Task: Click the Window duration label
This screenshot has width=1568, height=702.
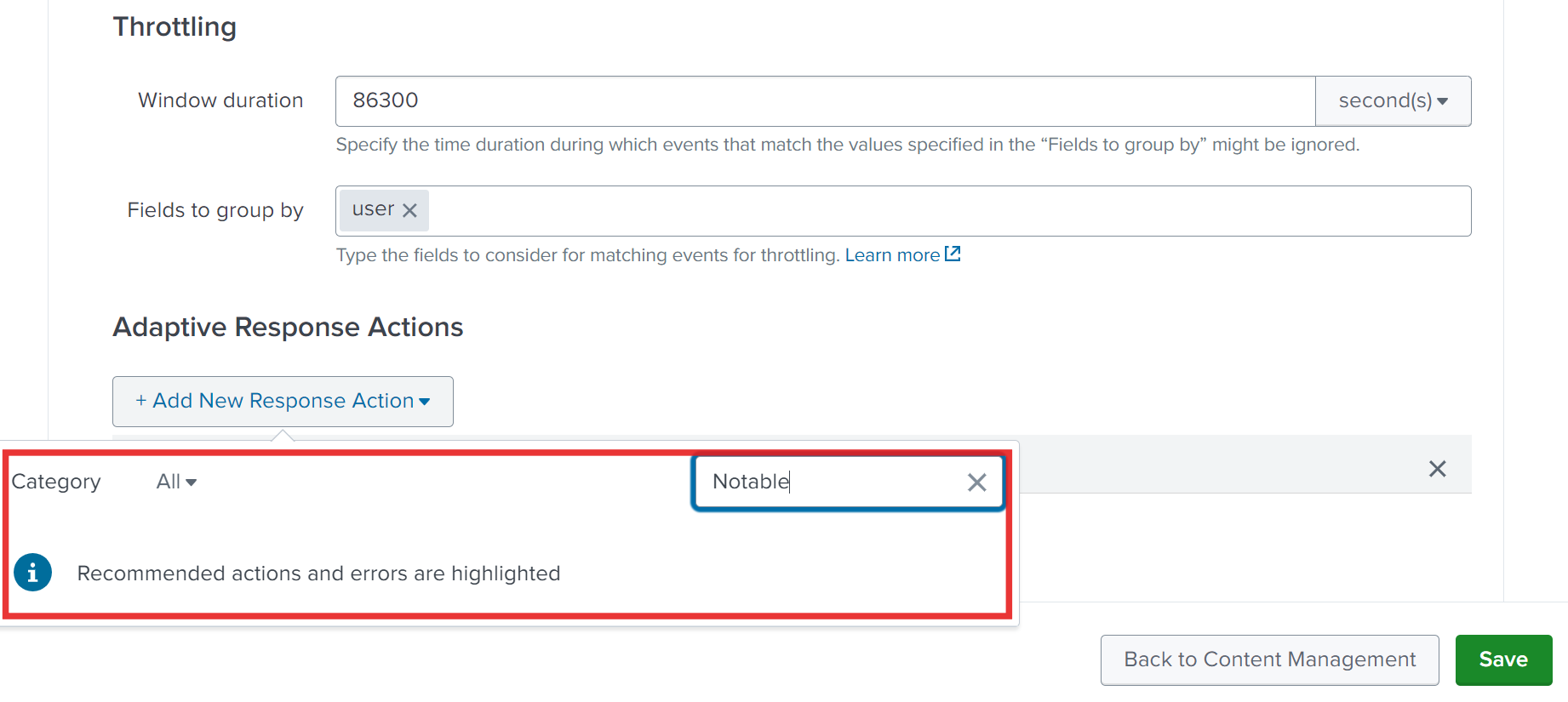Action: (x=220, y=100)
